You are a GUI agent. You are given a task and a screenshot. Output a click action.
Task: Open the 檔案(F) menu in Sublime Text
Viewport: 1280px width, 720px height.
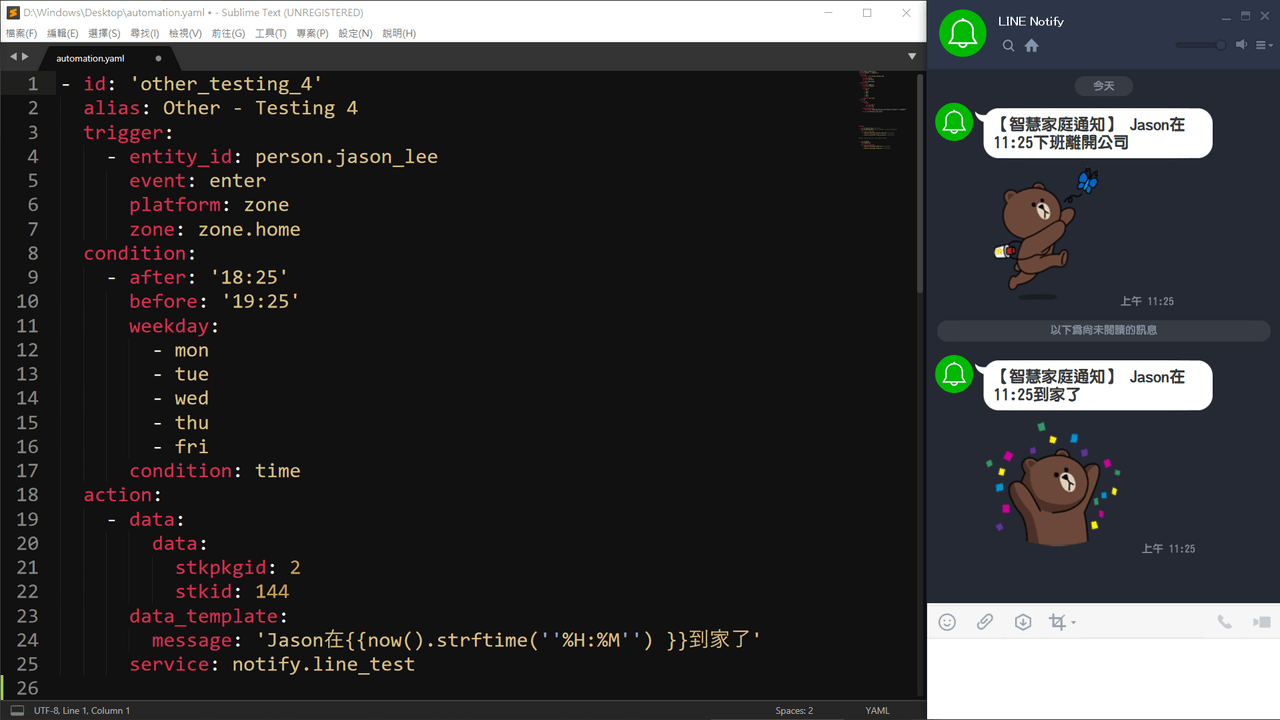click(21, 33)
